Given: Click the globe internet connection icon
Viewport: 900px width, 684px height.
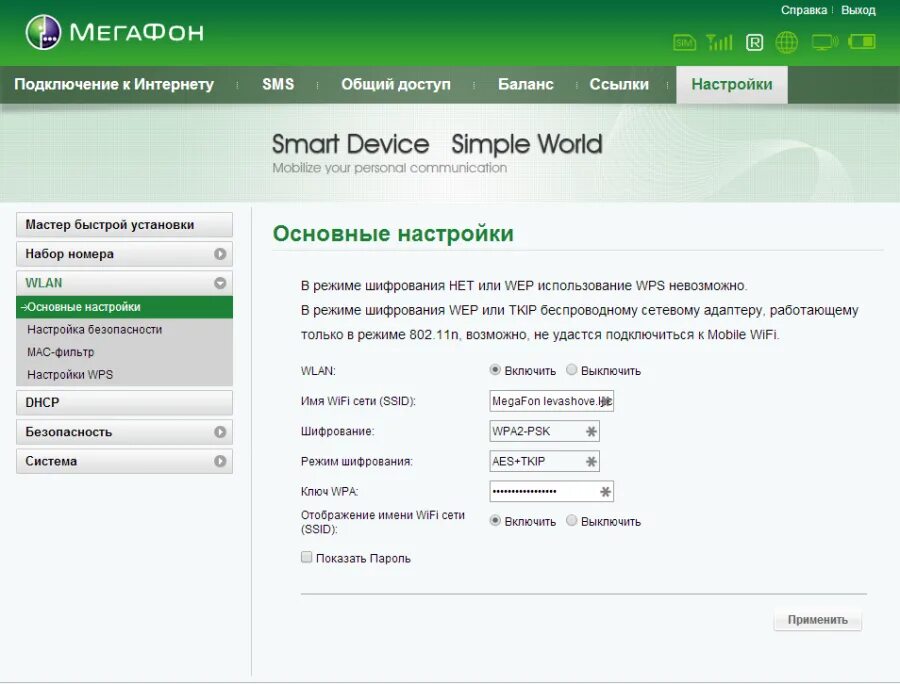Looking at the screenshot, I should 786,42.
